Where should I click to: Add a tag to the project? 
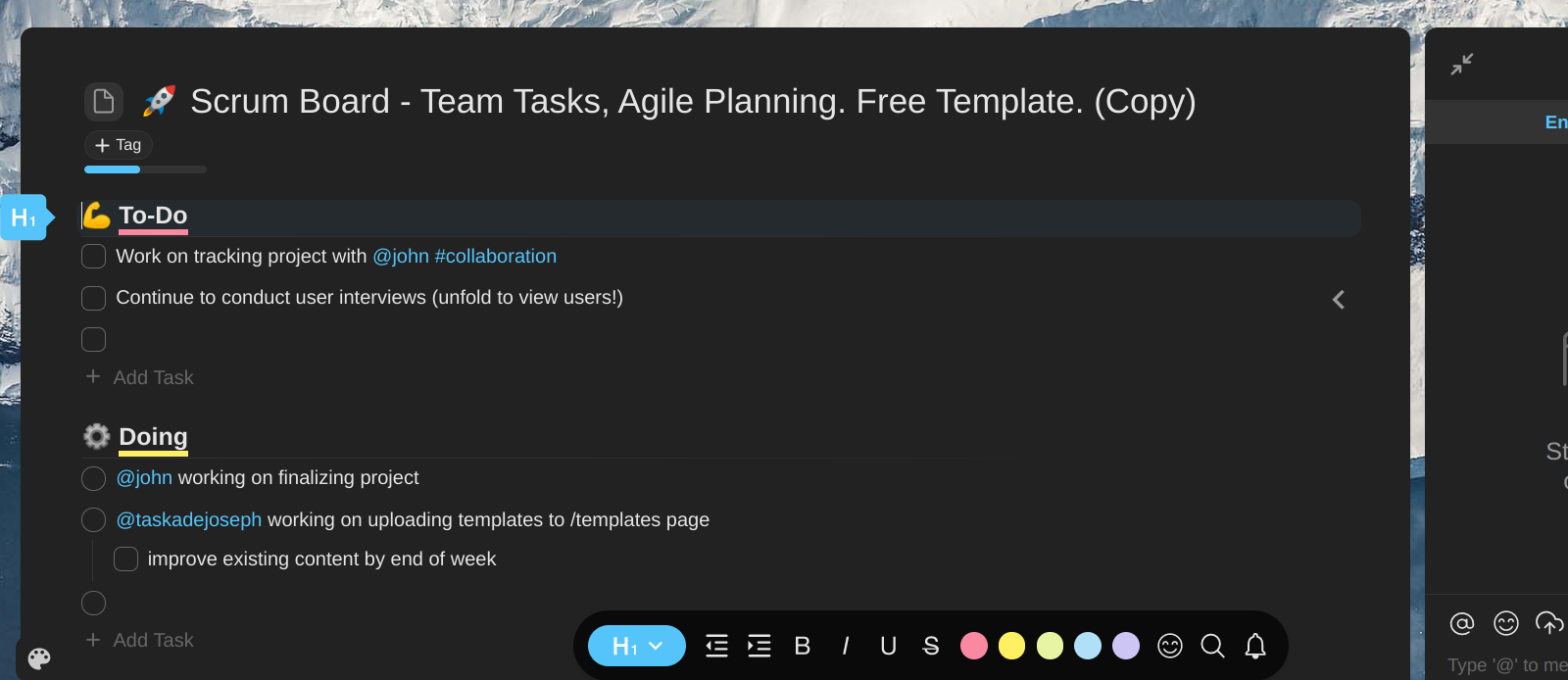click(x=119, y=145)
